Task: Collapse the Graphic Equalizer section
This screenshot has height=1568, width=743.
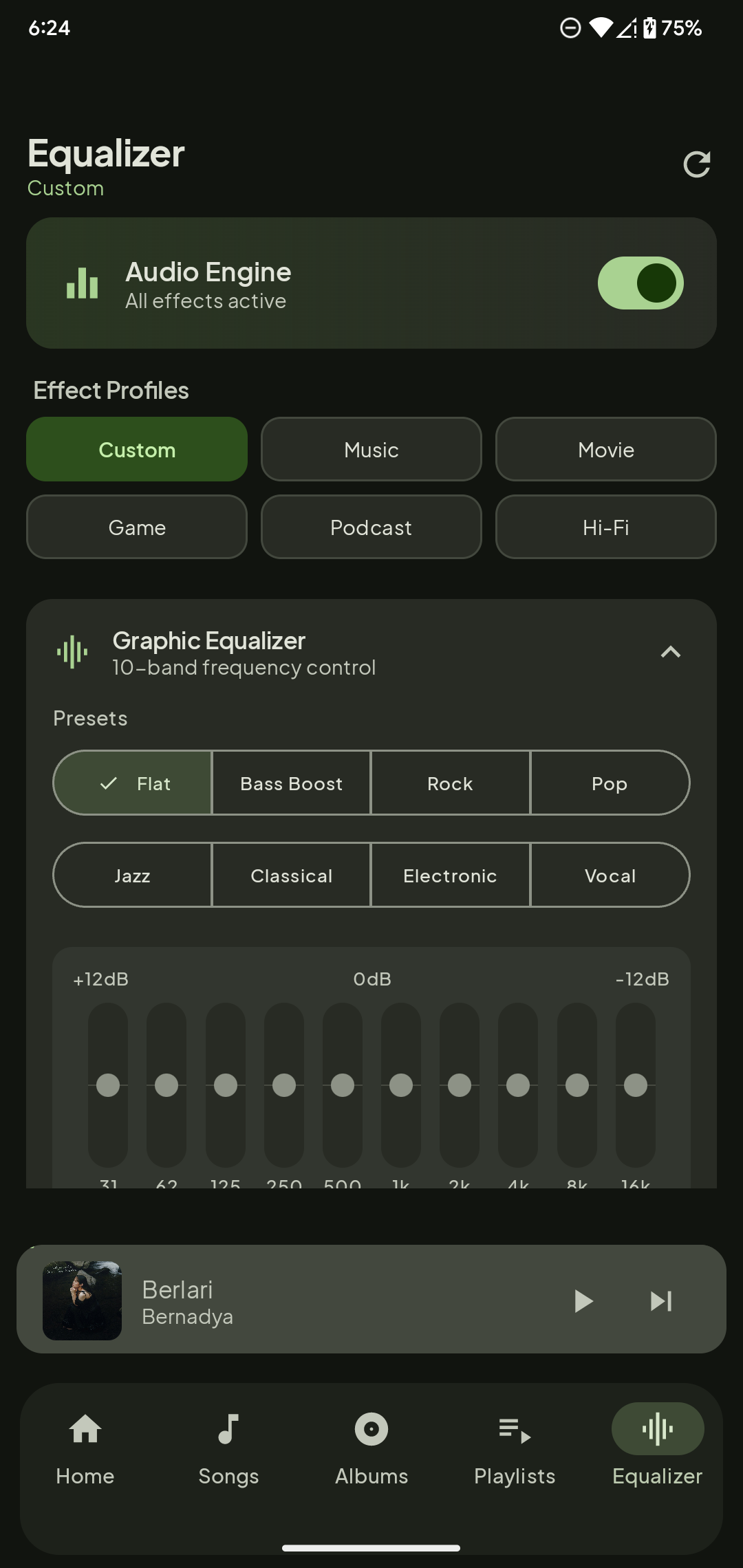Action: coord(671,652)
